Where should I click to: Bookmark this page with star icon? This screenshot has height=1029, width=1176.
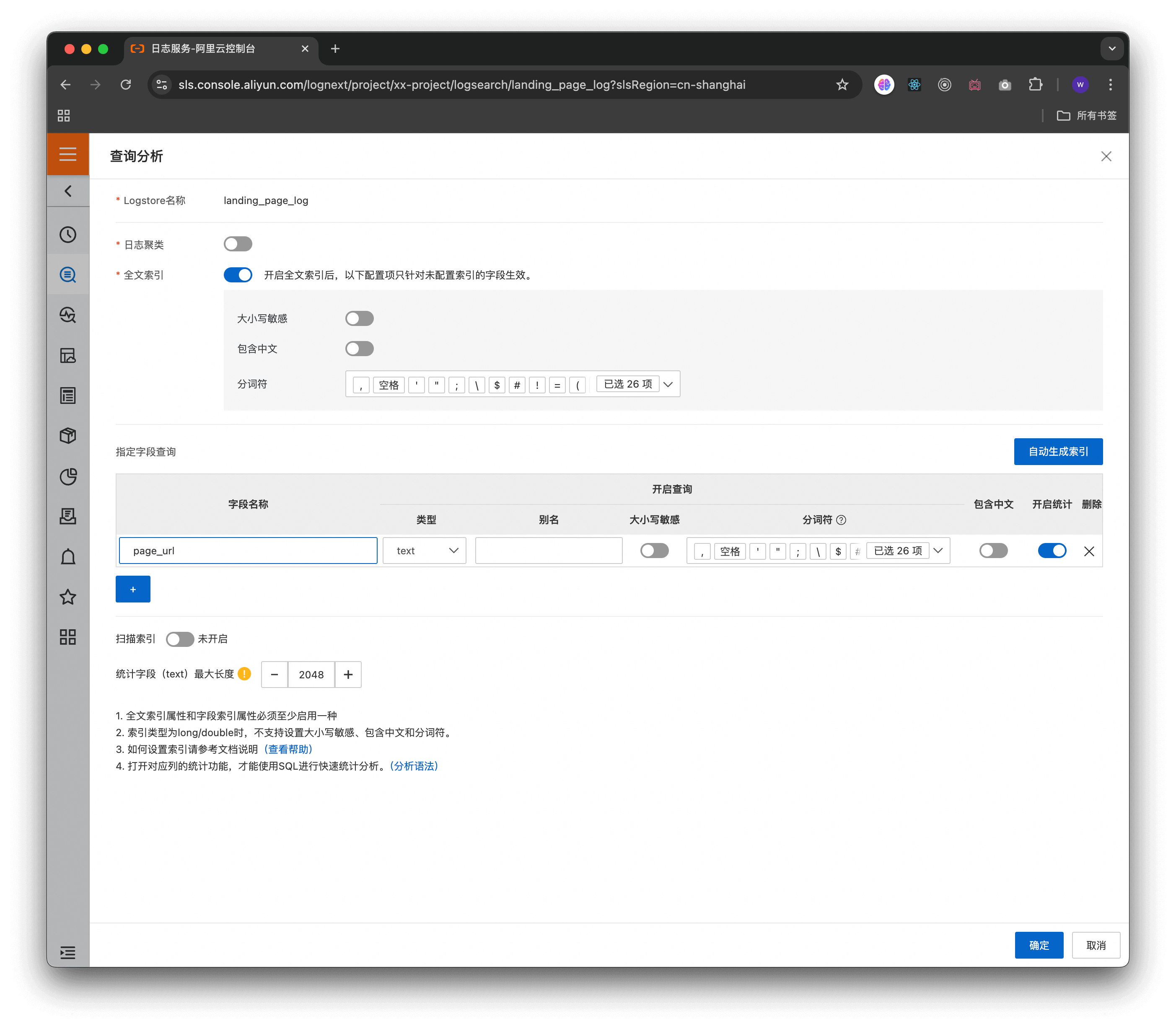[x=842, y=85]
